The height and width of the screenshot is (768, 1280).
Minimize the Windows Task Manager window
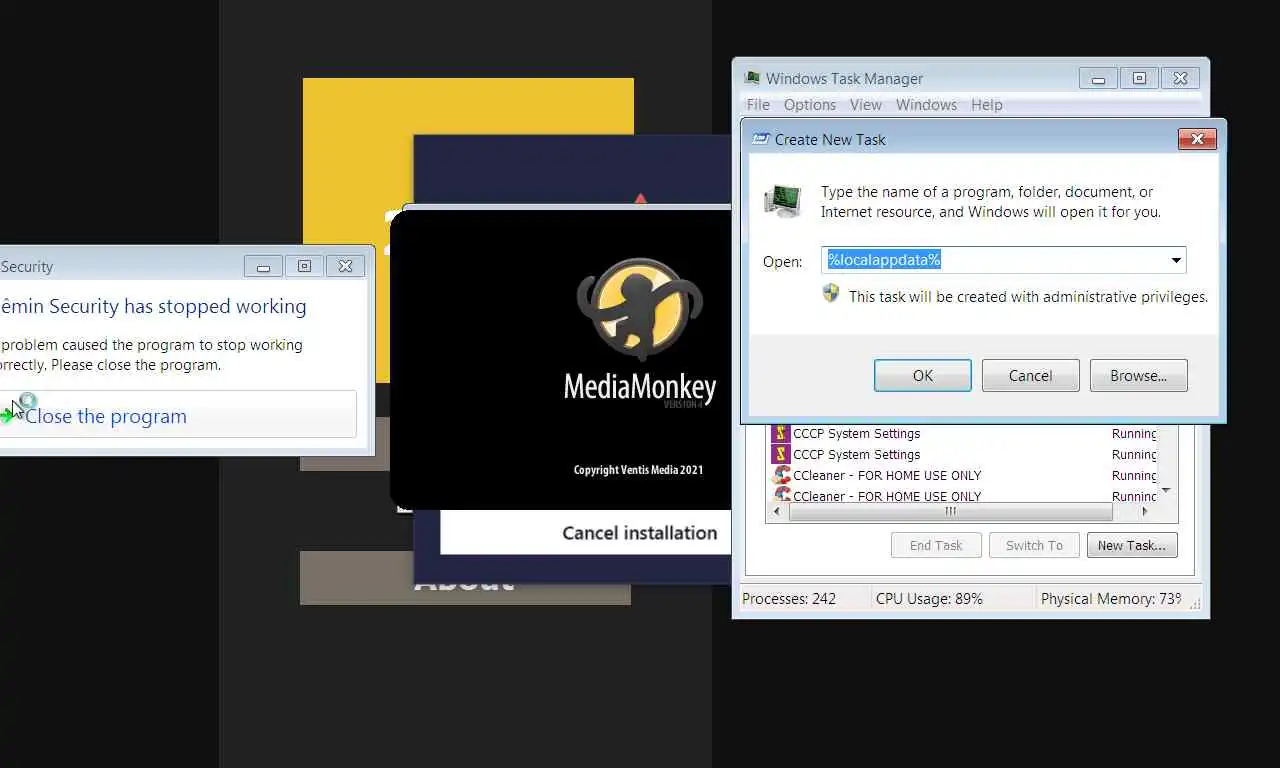(1098, 78)
